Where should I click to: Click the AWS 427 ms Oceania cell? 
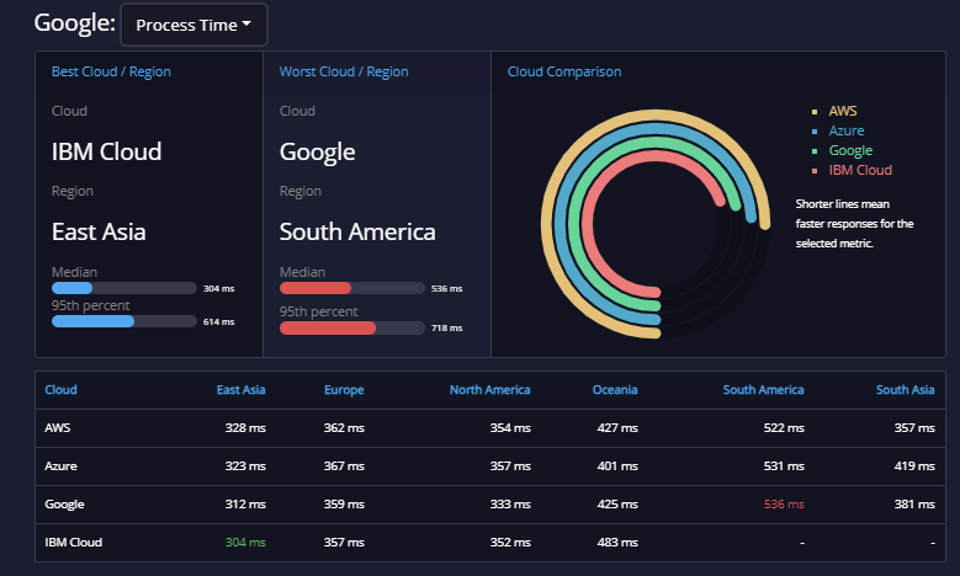click(617, 428)
